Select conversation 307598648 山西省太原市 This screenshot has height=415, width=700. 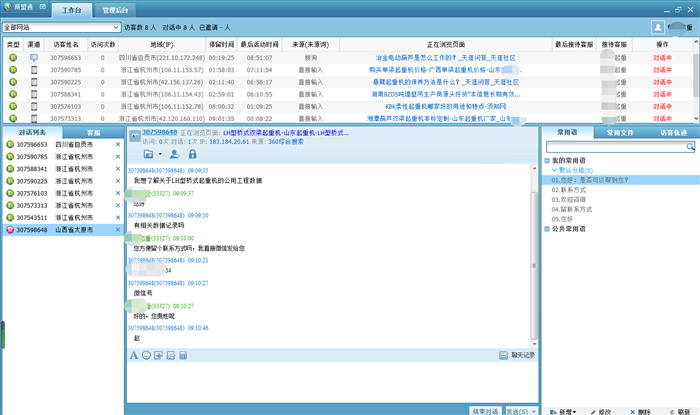tap(60, 229)
